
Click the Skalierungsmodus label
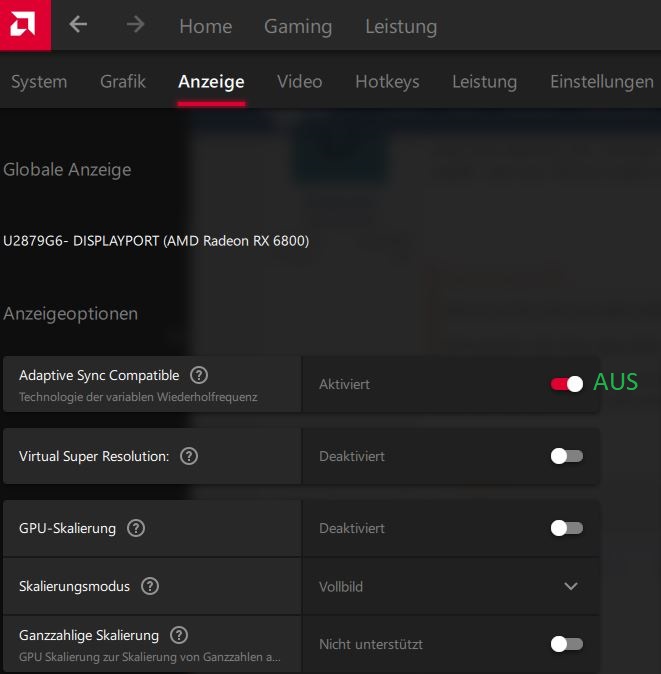(74, 586)
